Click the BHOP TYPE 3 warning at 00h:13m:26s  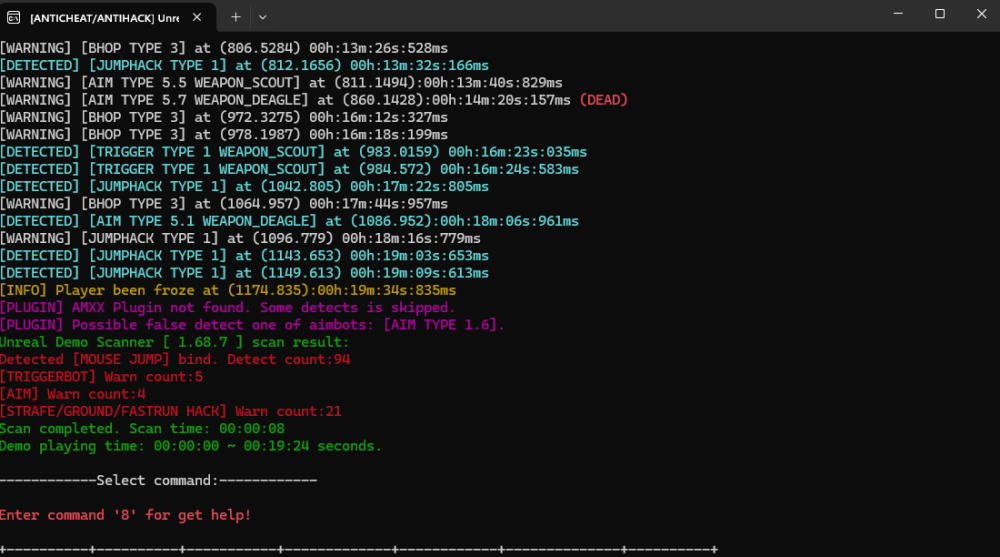pos(224,48)
